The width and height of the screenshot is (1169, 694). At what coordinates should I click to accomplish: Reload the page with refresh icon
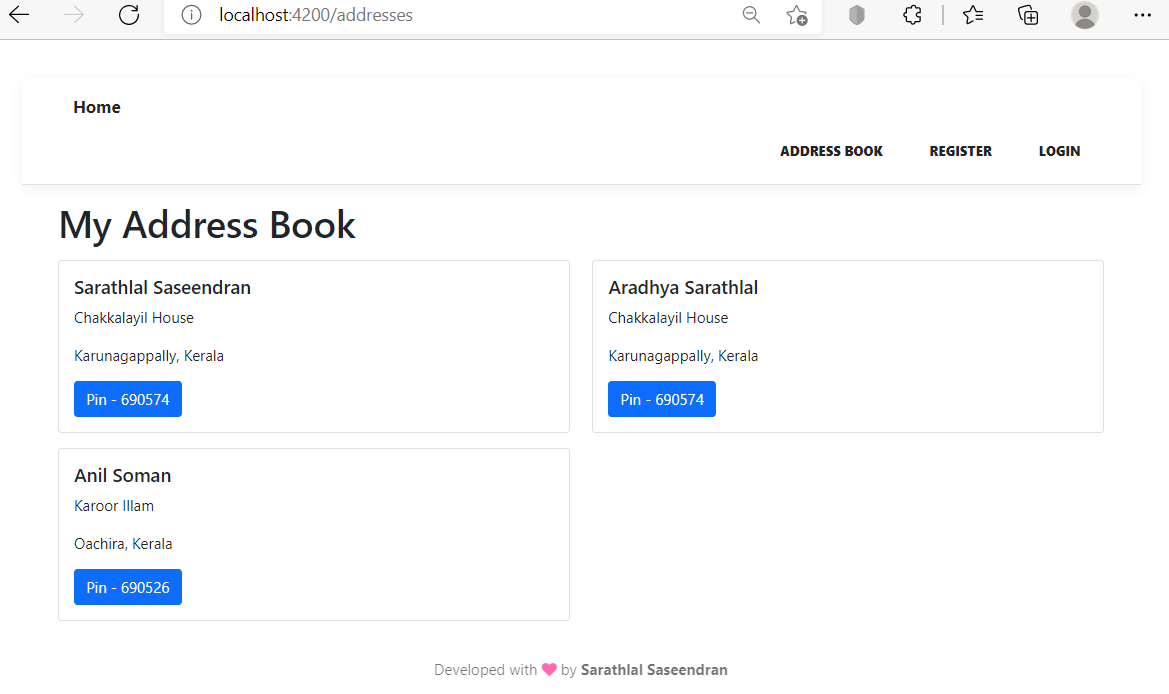pyautogui.click(x=129, y=15)
